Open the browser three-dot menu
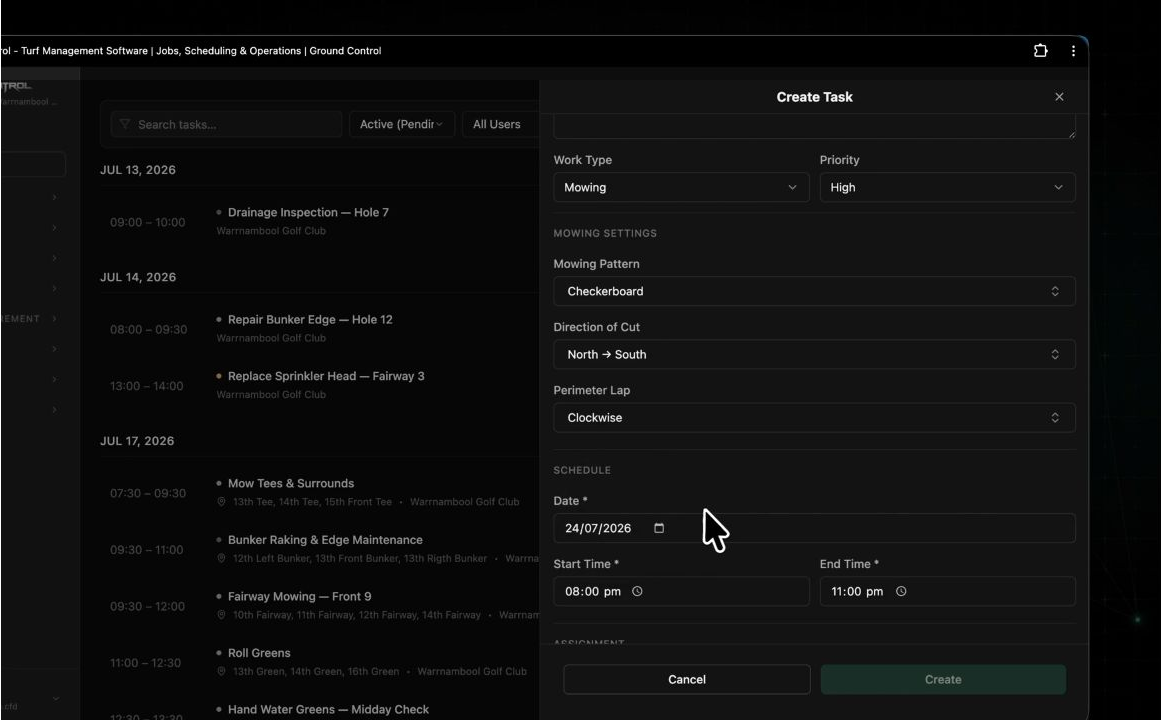 click(1073, 50)
